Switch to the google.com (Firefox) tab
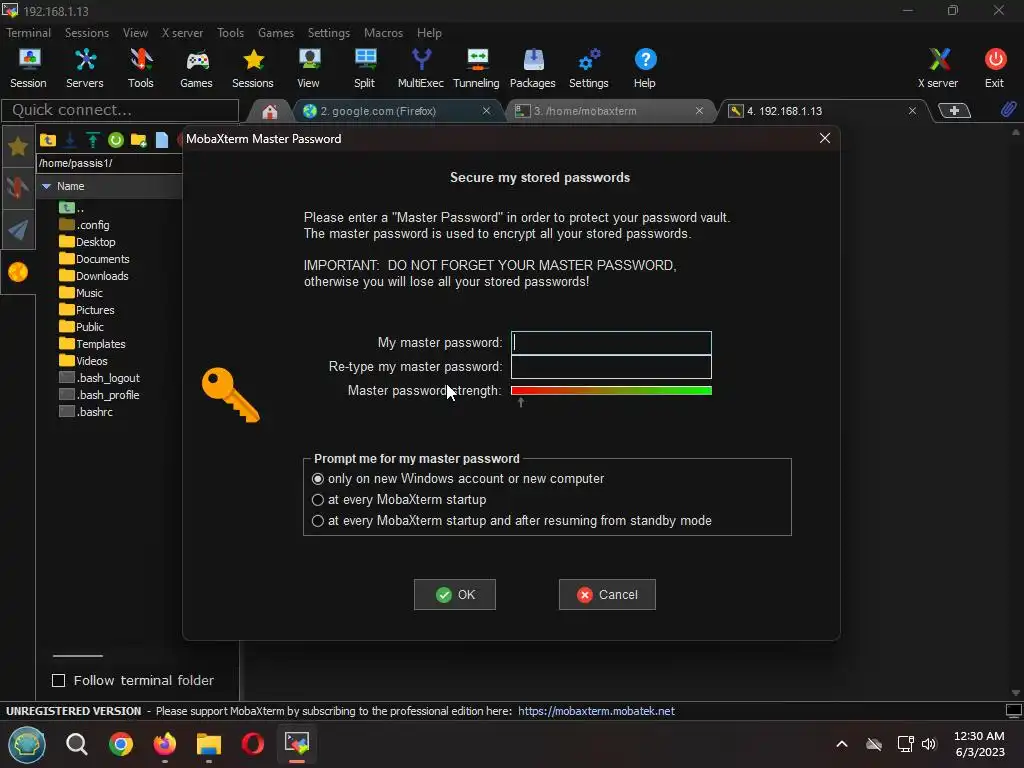This screenshot has height=768, width=1024. (x=392, y=111)
